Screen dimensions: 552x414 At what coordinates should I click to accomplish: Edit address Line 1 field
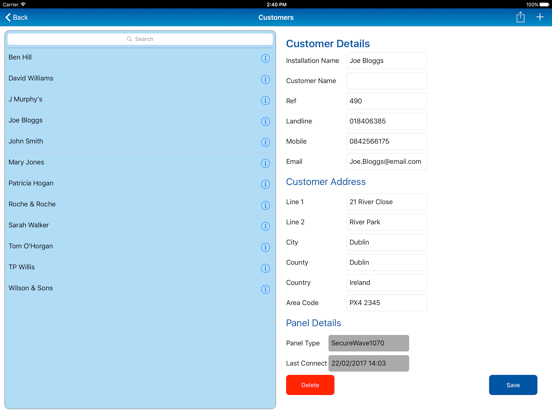[387, 202]
